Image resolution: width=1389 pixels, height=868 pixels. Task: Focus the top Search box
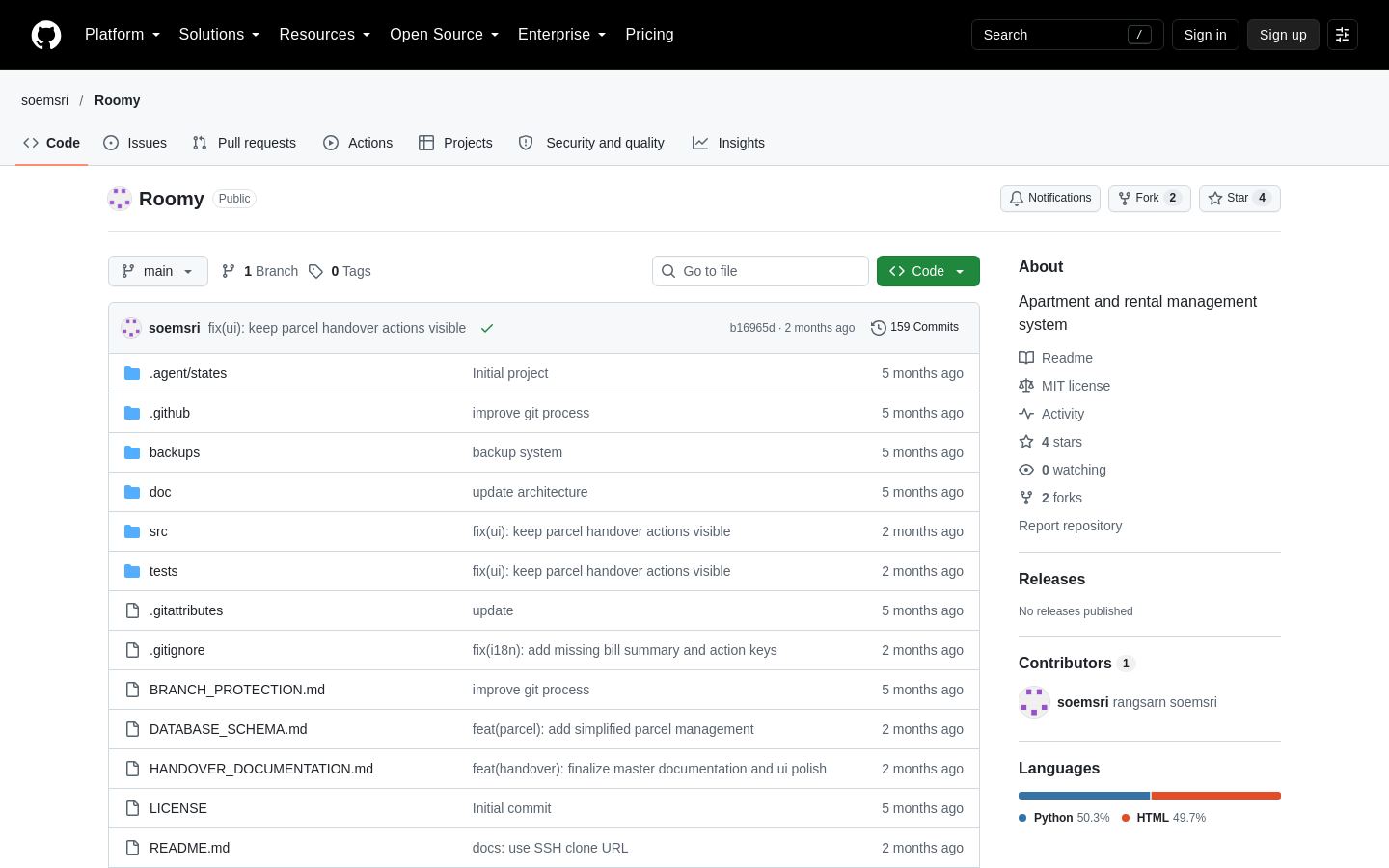click(x=1068, y=35)
